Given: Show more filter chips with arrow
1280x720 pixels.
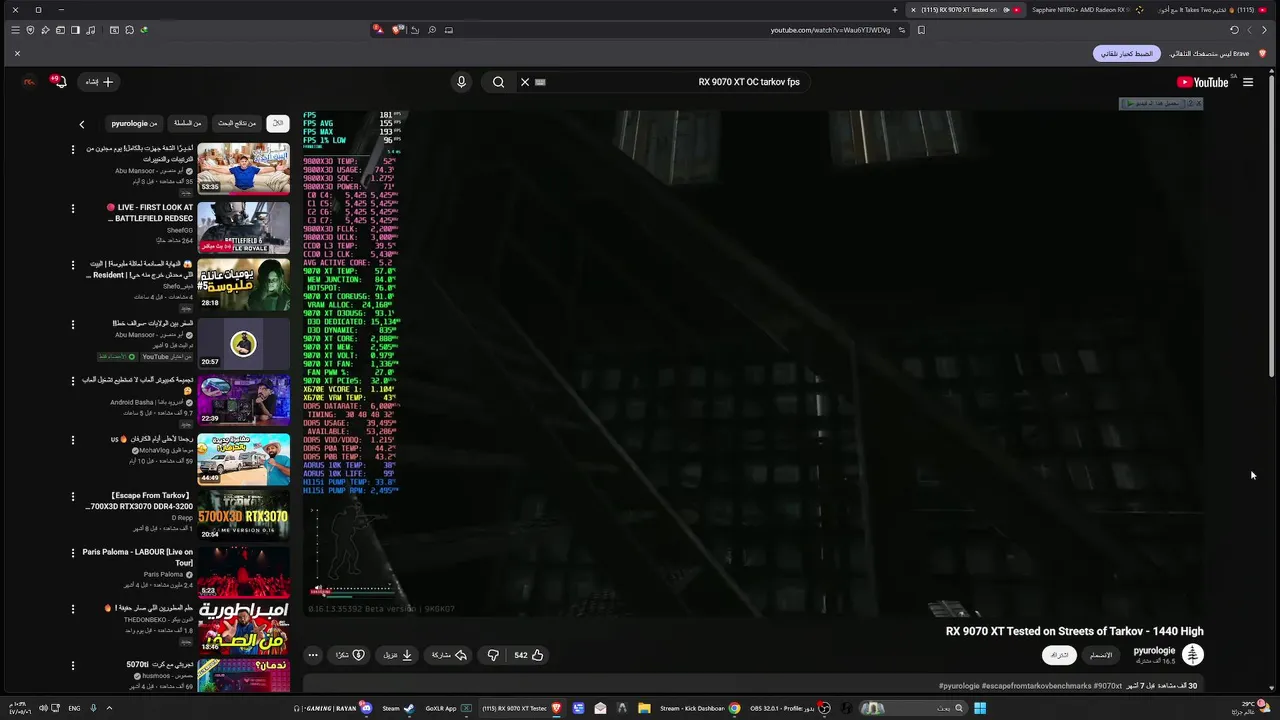Looking at the screenshot, I should 82,124.
